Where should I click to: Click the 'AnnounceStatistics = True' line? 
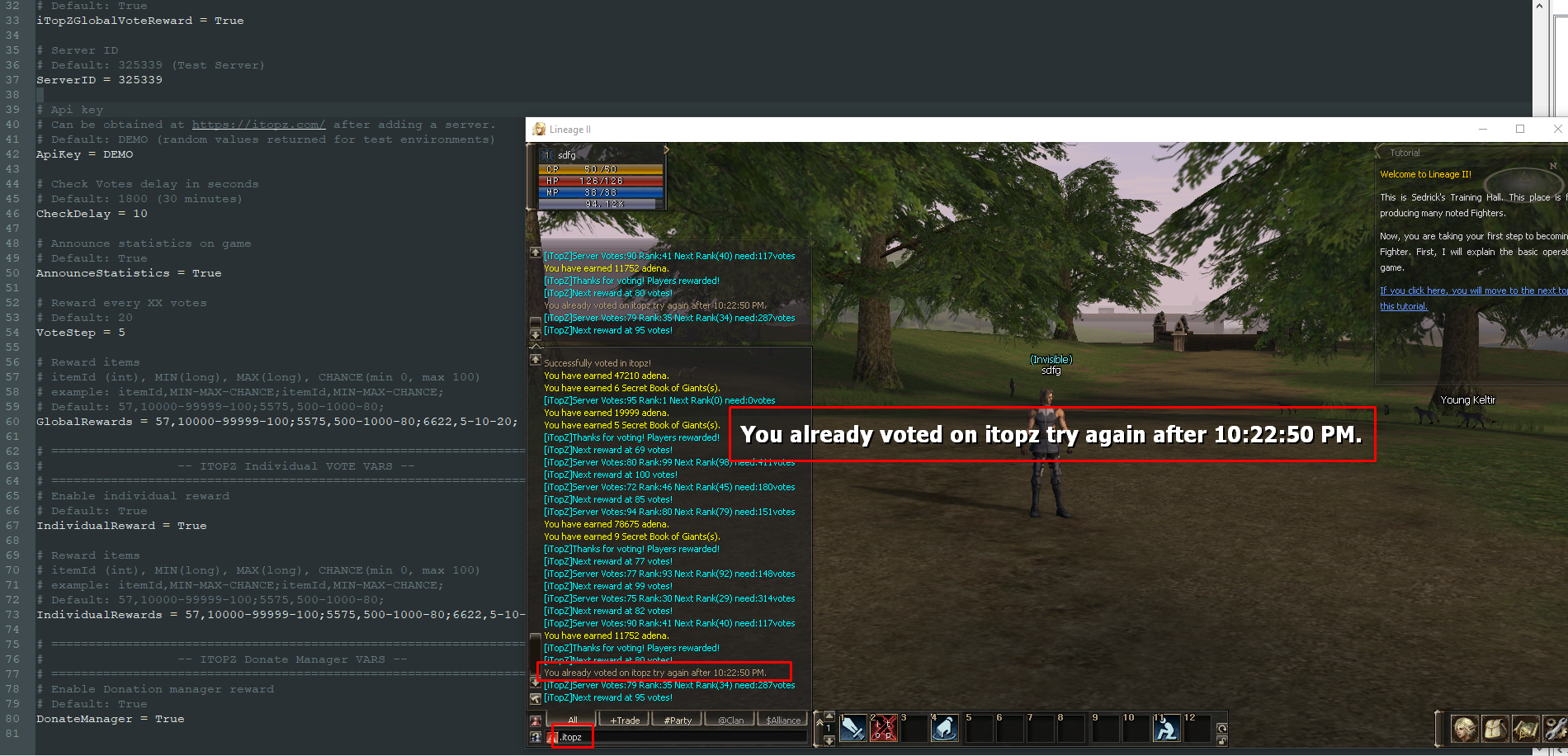pyautogui.click(x=129, y=273)
